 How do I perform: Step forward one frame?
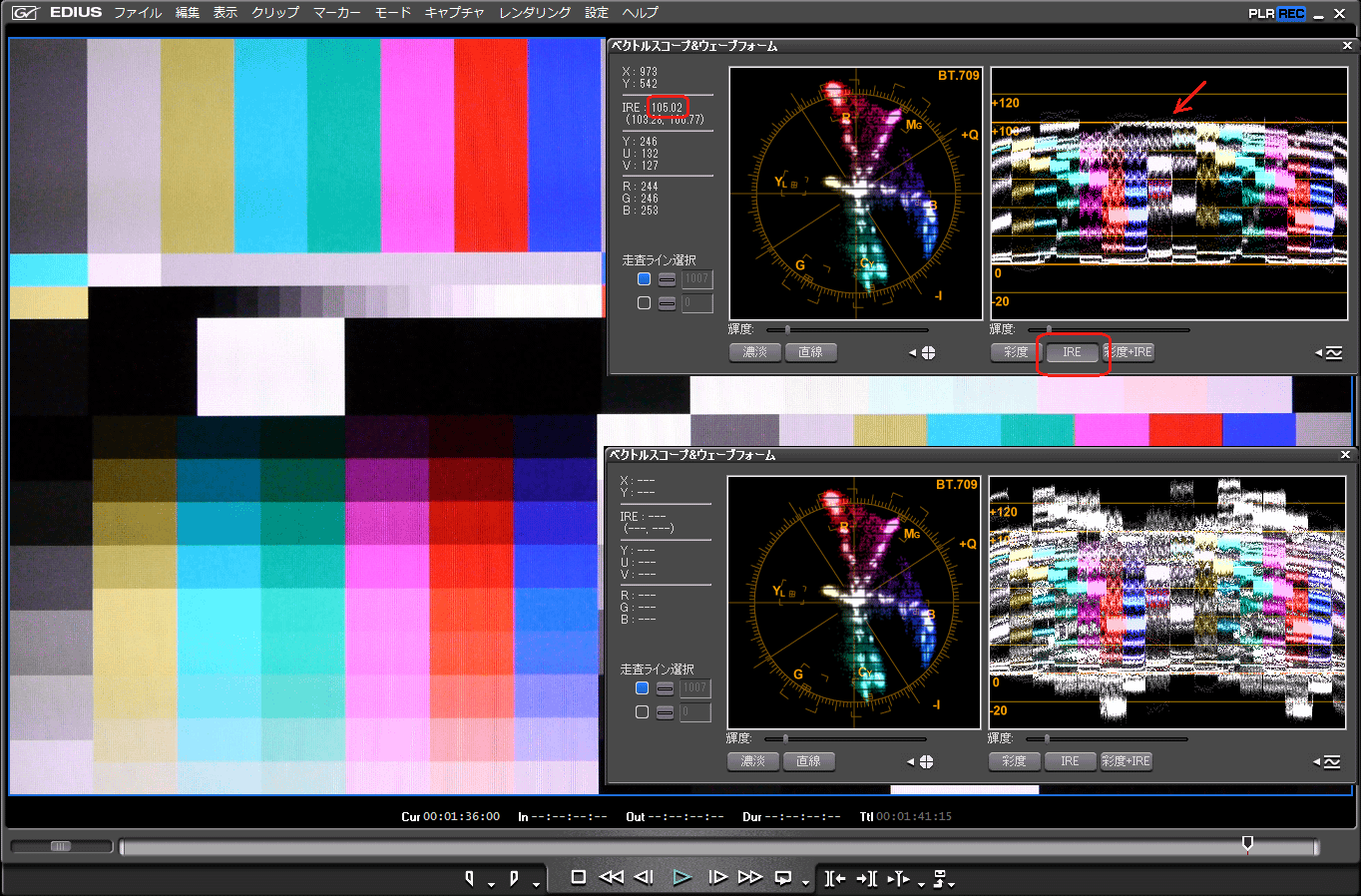click(716, 877)
